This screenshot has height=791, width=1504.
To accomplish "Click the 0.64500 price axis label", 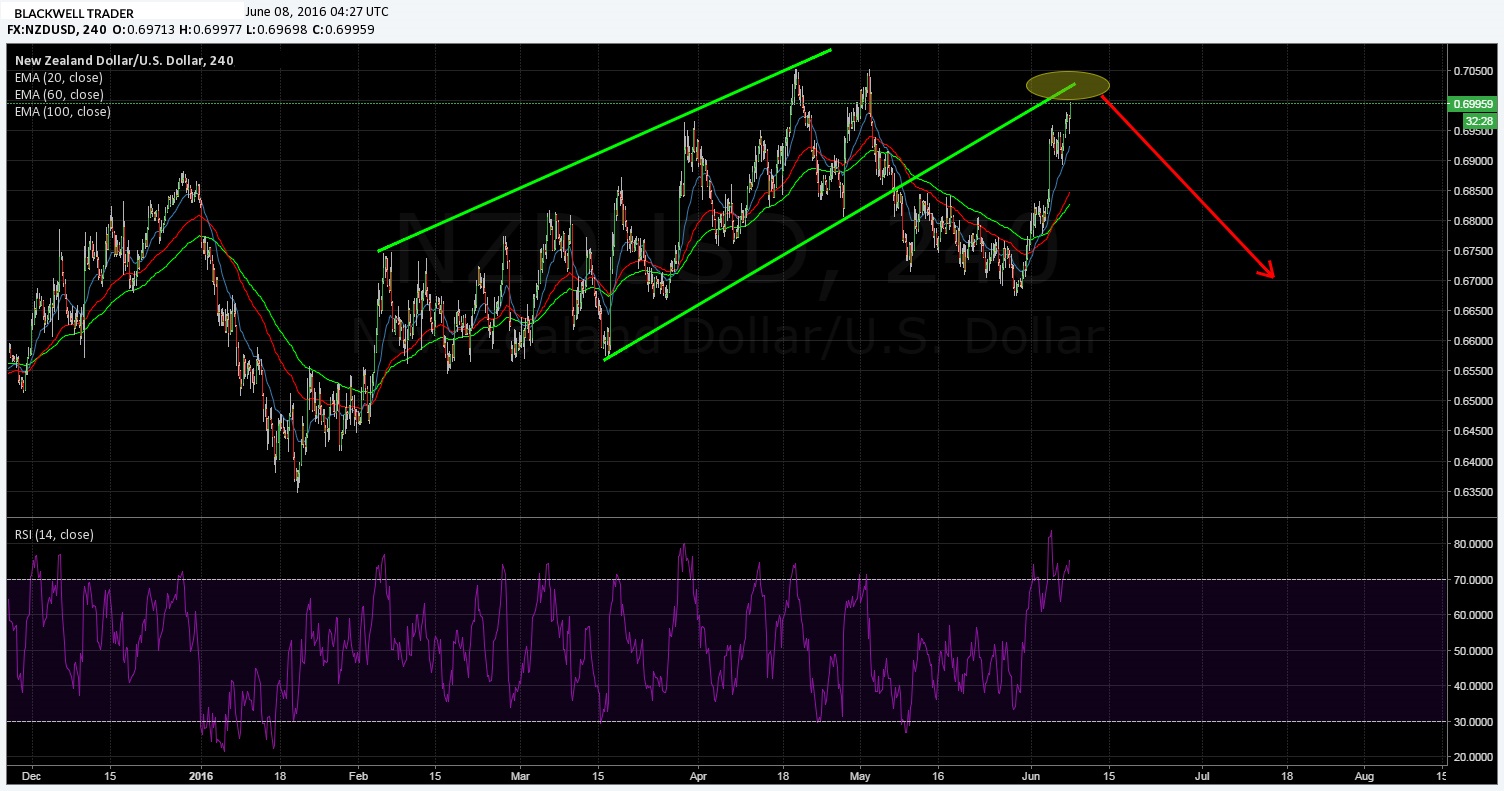I will tap(1472, 432).
